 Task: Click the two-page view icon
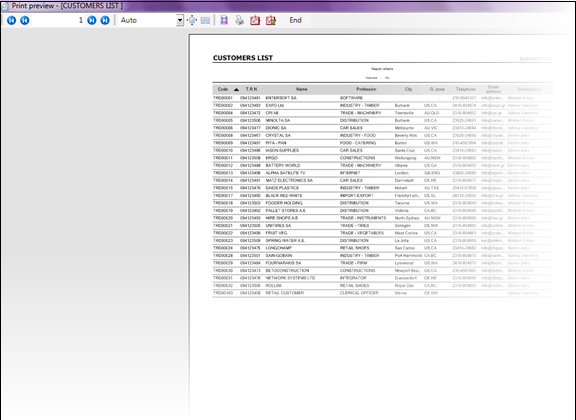tap(205, 21)
